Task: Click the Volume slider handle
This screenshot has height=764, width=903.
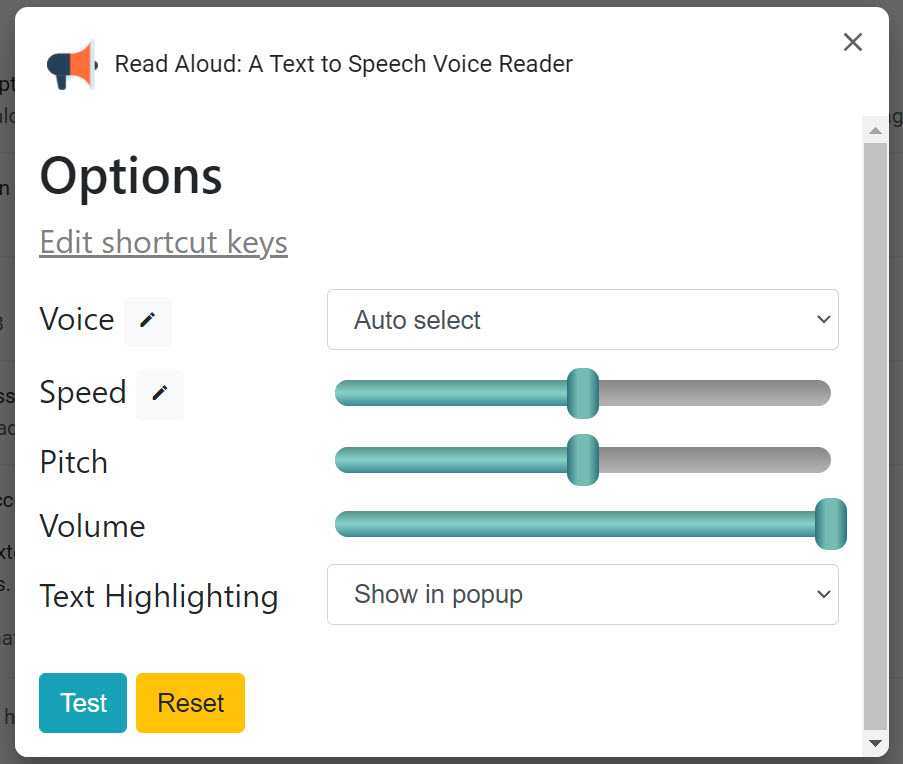Action: (830, 524)
